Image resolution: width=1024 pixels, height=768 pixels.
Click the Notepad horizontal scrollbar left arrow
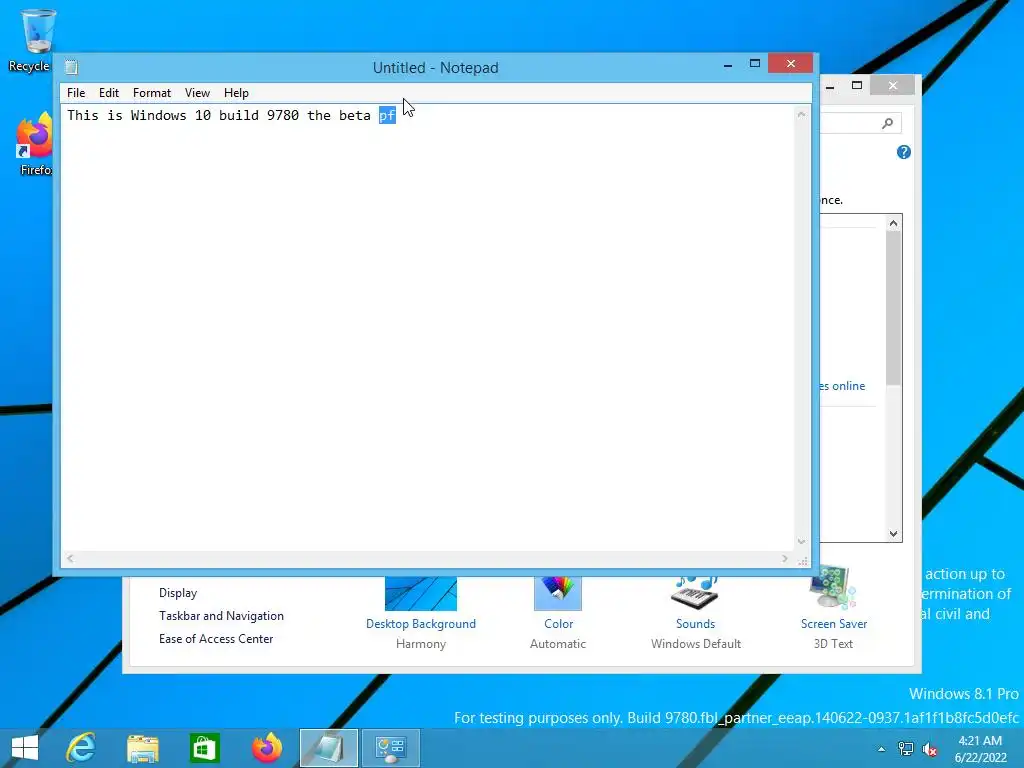click(70, 558)
